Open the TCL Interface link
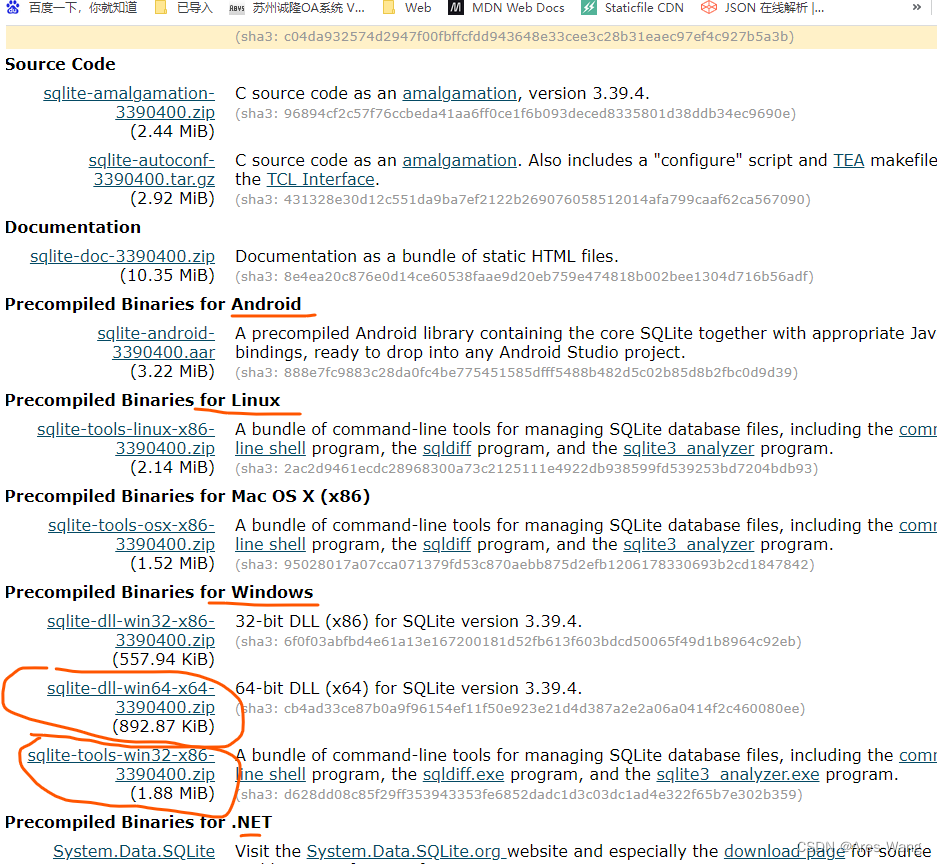Viewport: 937px width, 864px height. point(320,179)
